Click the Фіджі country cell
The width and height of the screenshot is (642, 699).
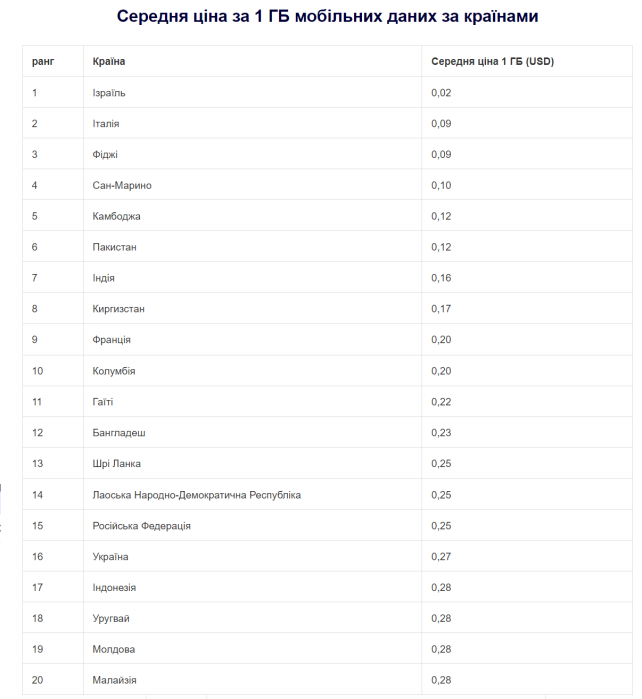[105, 155]
